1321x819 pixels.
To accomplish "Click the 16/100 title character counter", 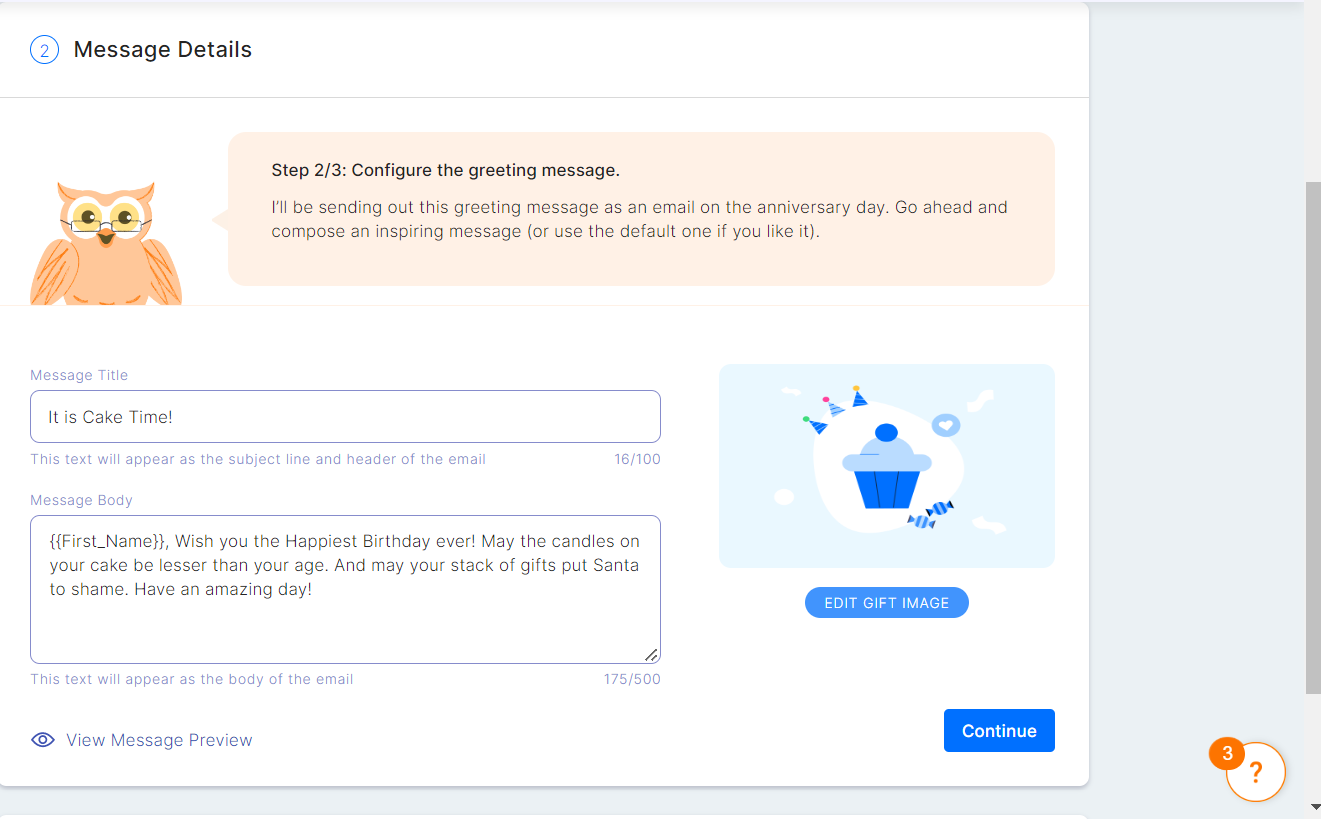I will coord(637,460).
